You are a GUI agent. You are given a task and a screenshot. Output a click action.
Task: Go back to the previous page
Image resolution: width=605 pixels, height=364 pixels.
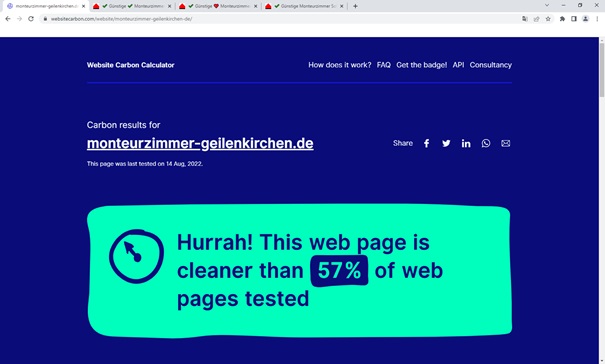(8, 19)
